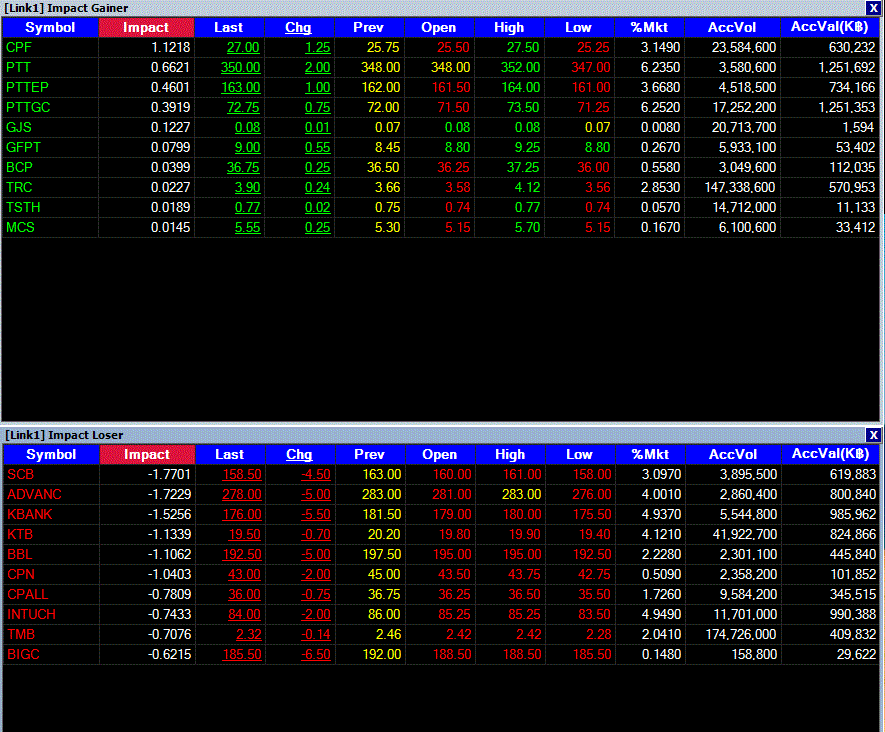Click High header in Impact Gainer table
This screenshot has height=732, width=885.
pyautogui.click(x=509, y=28)
